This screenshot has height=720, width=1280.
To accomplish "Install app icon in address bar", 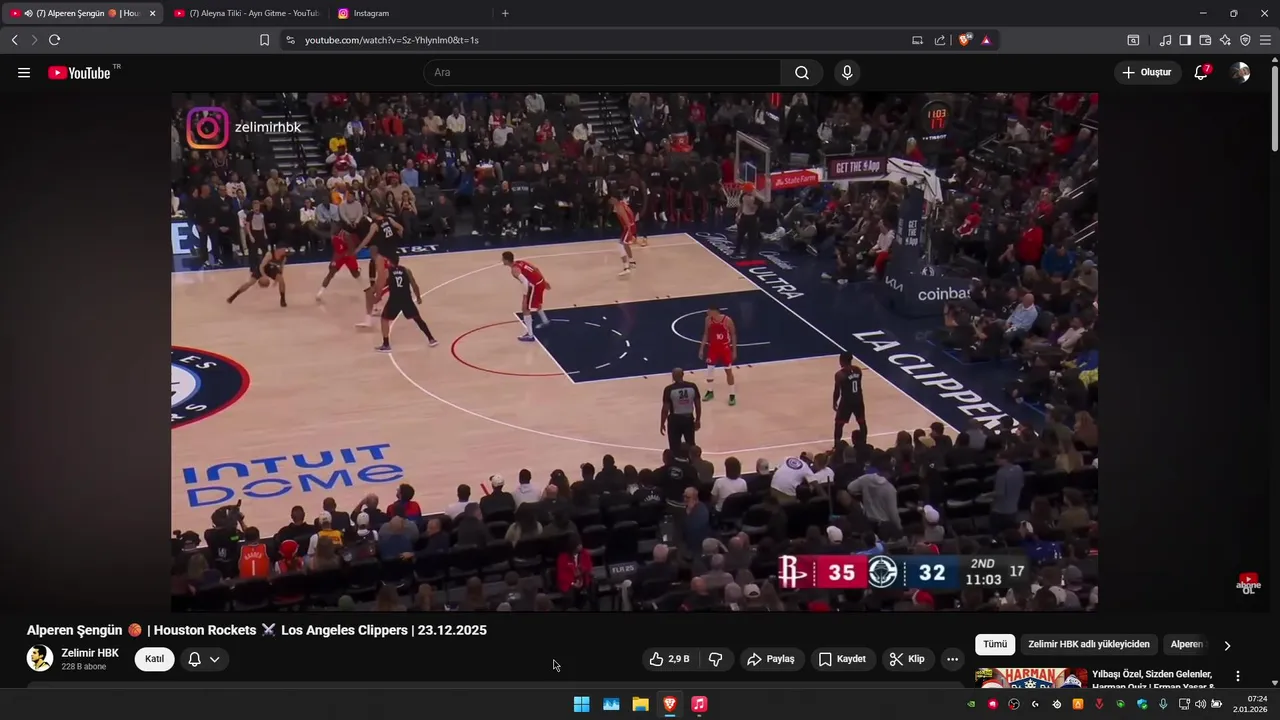I will click(917, 40).
